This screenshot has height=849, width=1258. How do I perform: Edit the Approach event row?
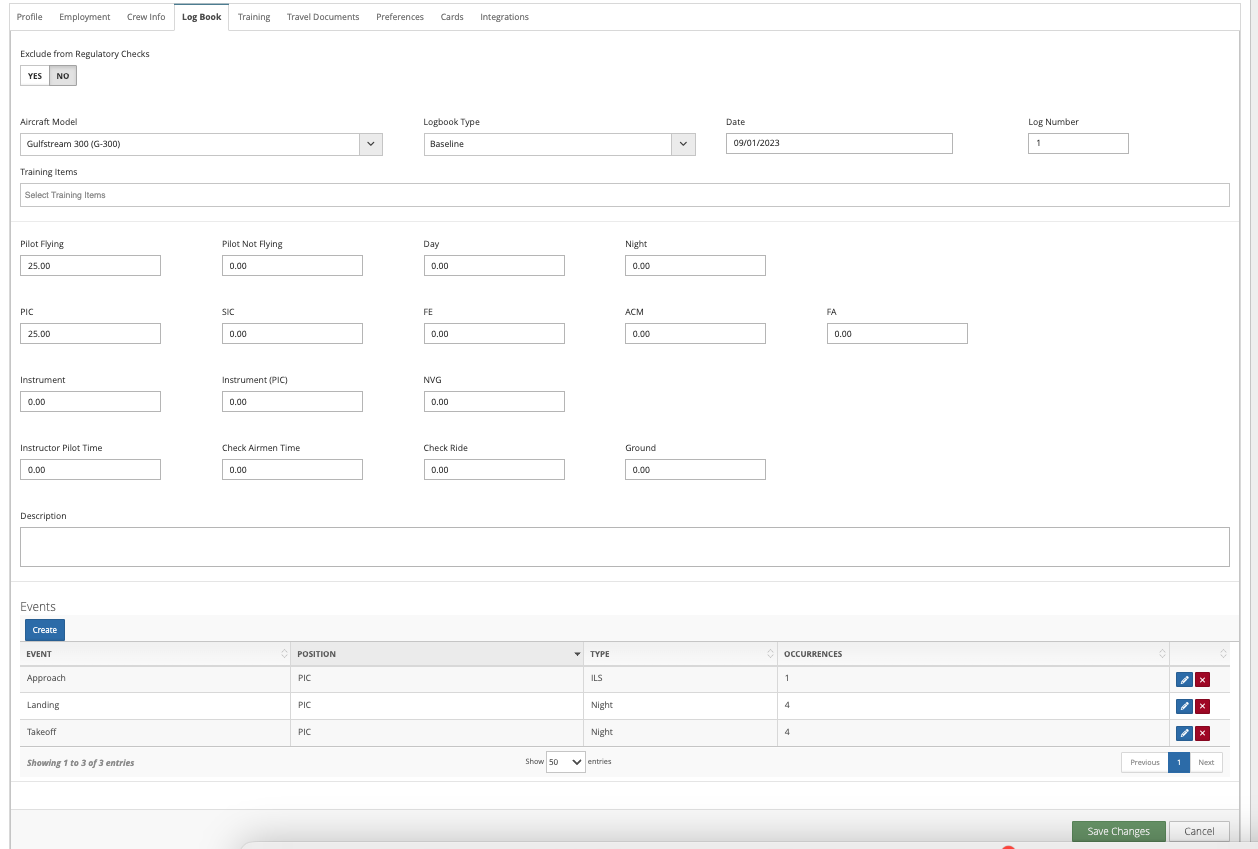(1184, 679)
